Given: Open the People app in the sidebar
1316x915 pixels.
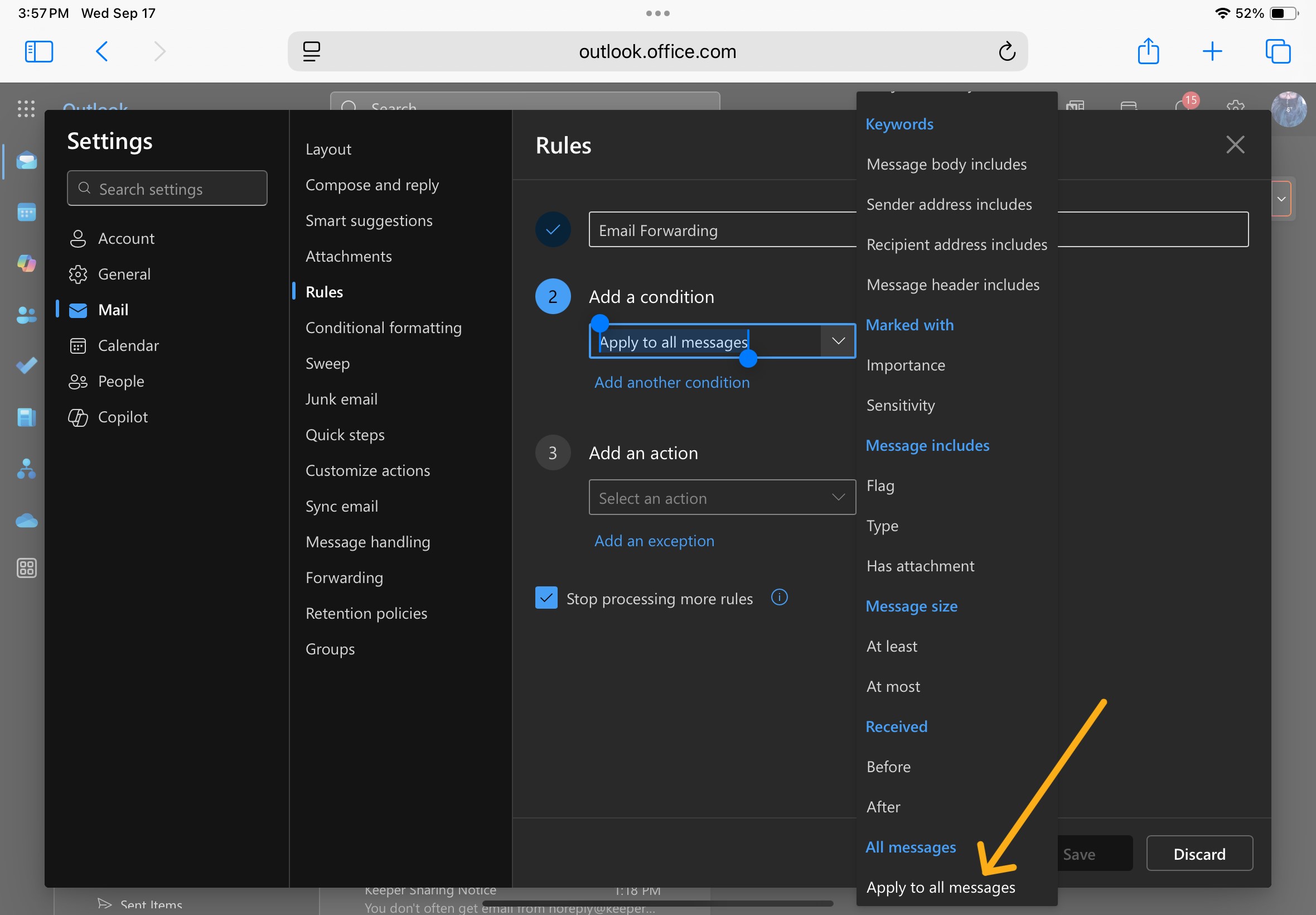Looking at the screenshot, I should [x=26, y=315].
